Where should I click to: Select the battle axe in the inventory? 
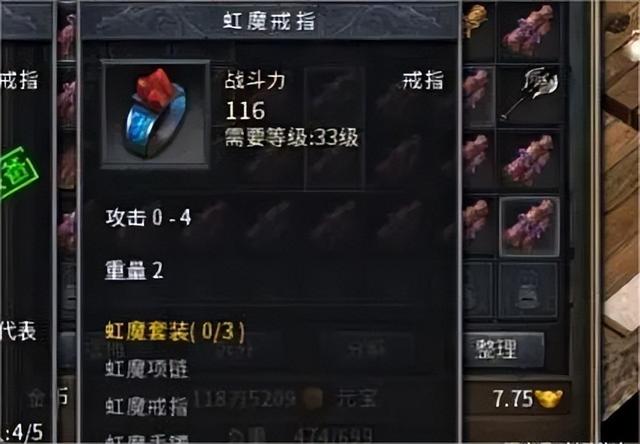(529, 93)
